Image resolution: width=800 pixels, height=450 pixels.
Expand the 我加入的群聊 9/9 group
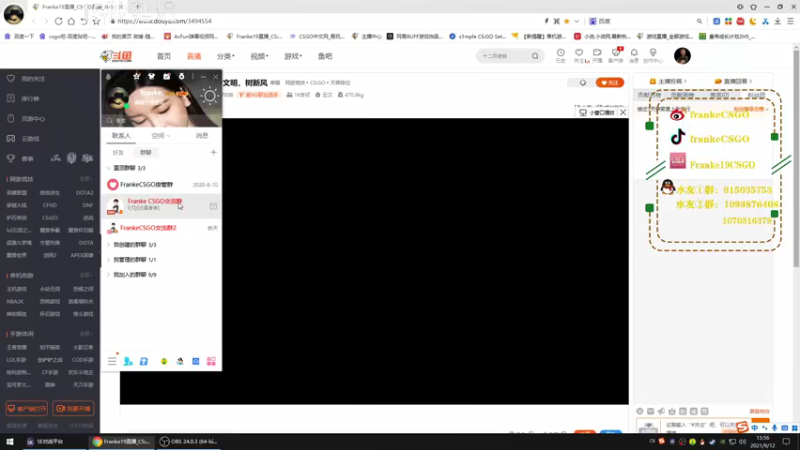(131, 274)
